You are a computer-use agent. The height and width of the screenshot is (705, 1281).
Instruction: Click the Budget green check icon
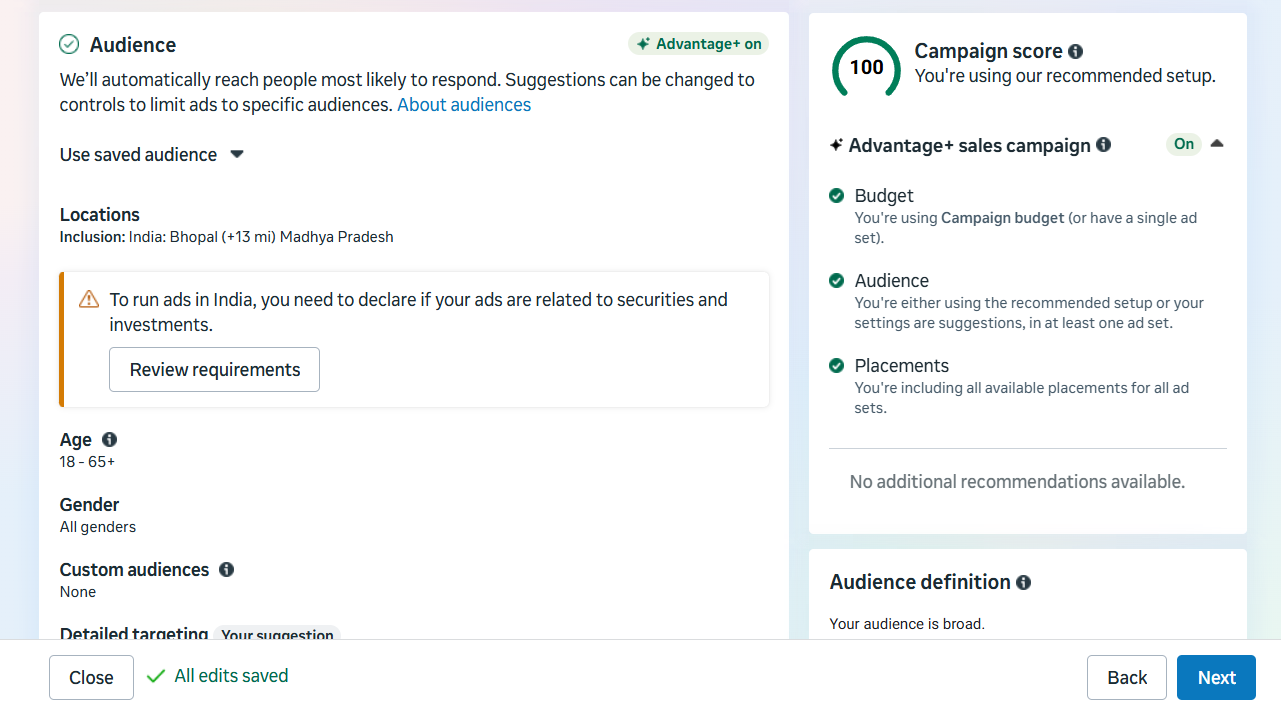pos(836,196)
